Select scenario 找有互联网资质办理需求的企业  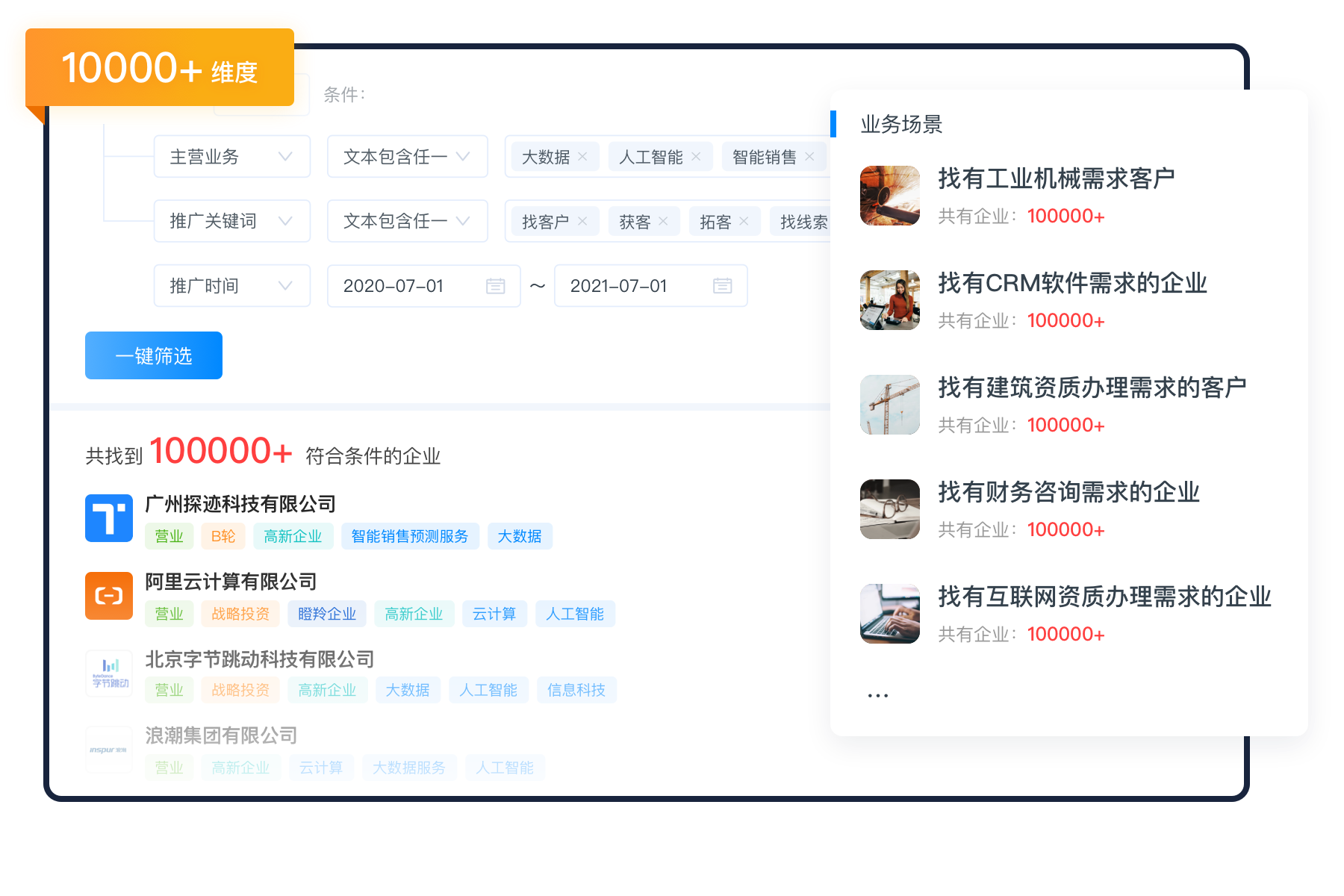pos(1105,597)
